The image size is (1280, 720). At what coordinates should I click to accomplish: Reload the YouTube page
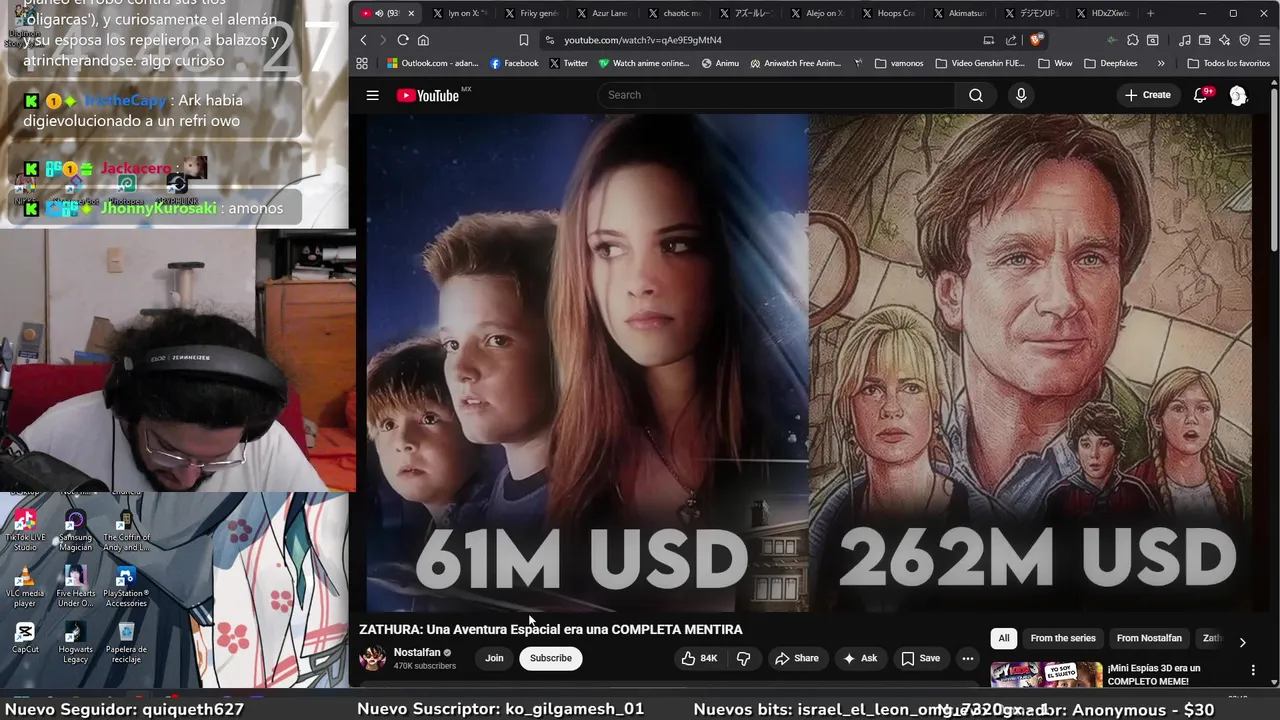click(402, 40)
